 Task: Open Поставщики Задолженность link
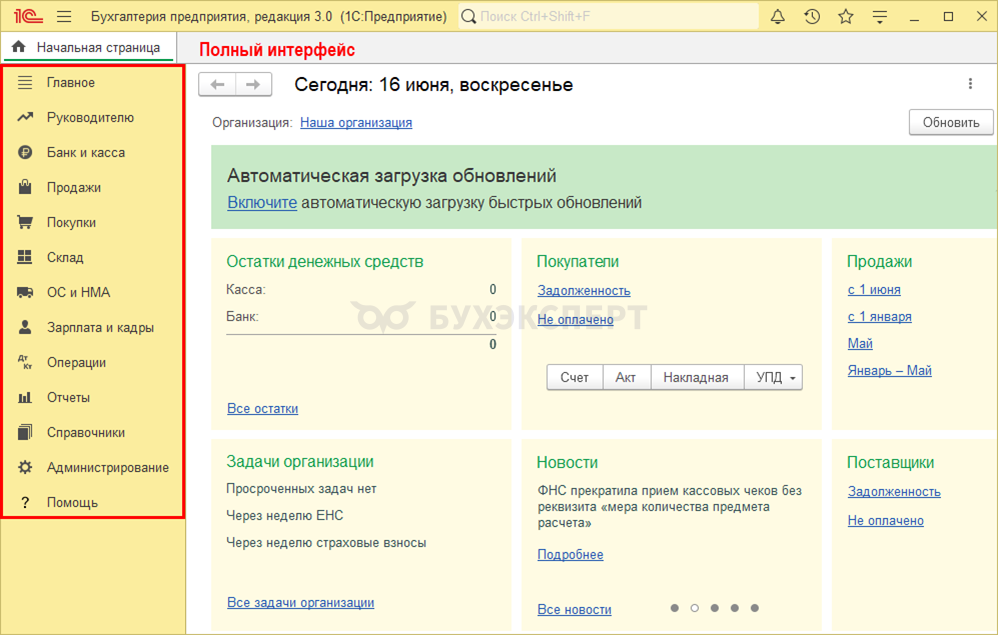(x=894, y=492)
